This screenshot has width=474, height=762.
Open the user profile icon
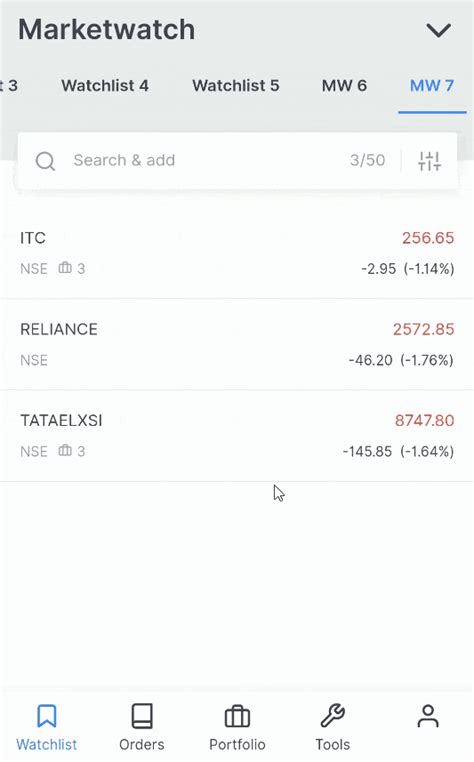pos(428,716)
